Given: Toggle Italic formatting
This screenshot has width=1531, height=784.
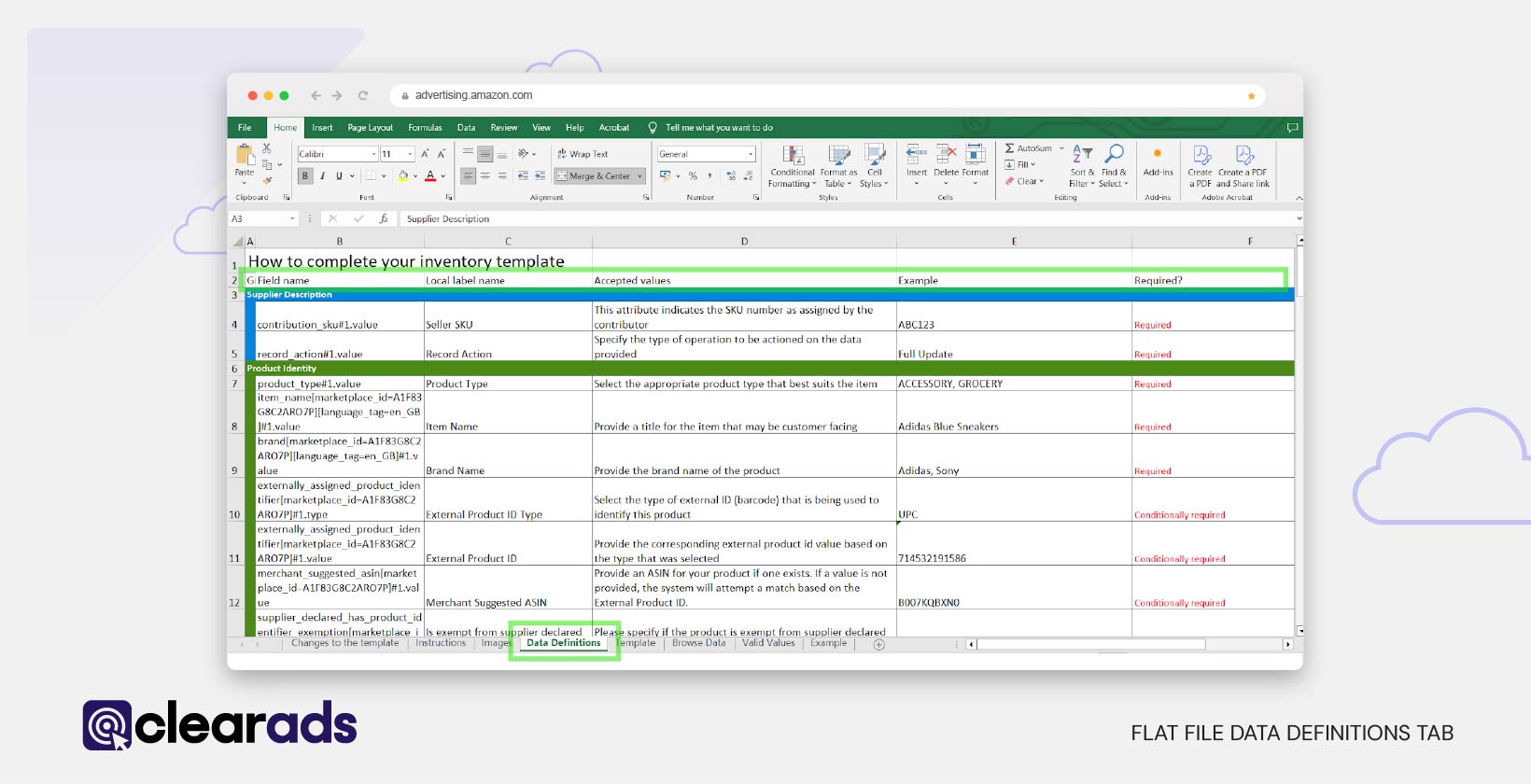Looking at the screenshot, I should pyautogui.click(x=322, y=175).
